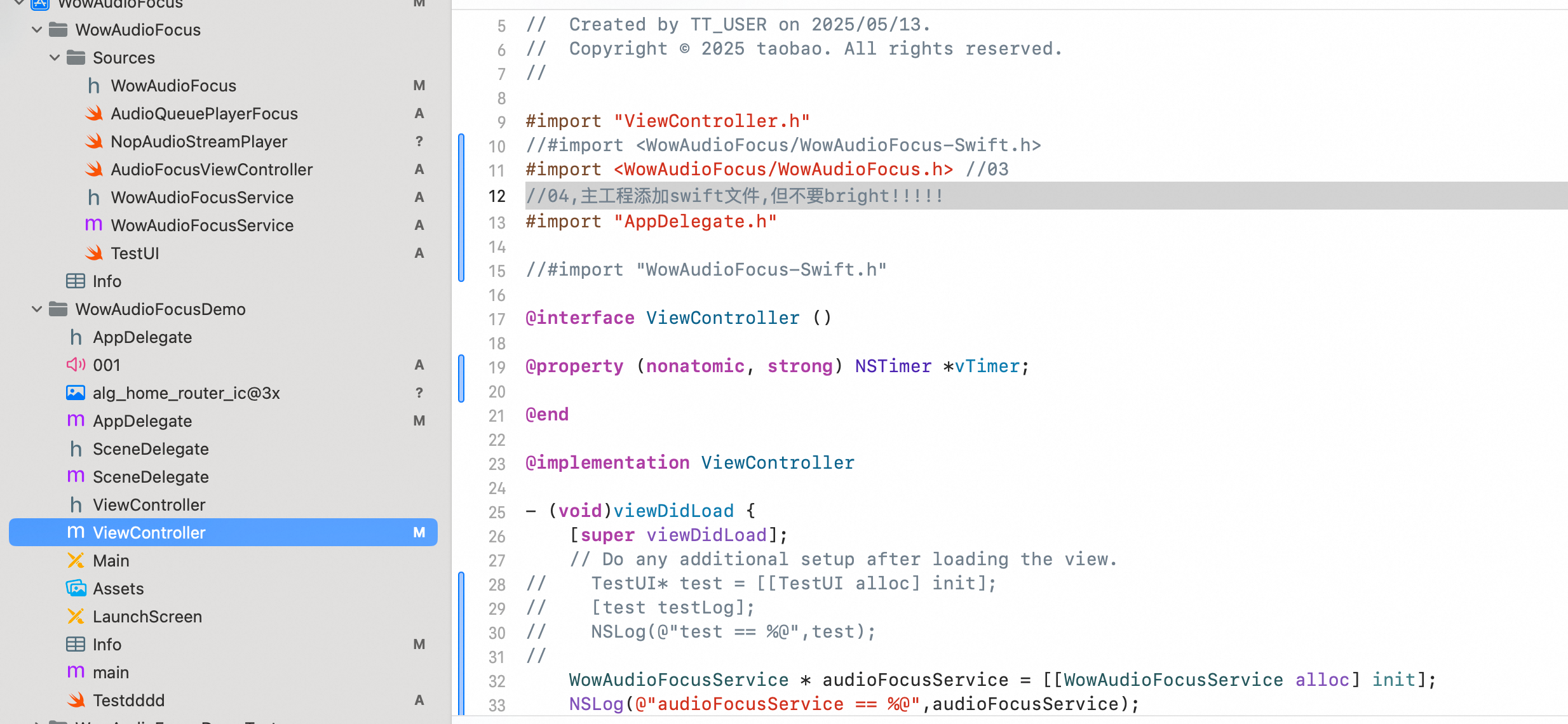Collapse the WowAudioFocusDemo group
This screenshot has height=724, width=1568.
pos(37,309)
